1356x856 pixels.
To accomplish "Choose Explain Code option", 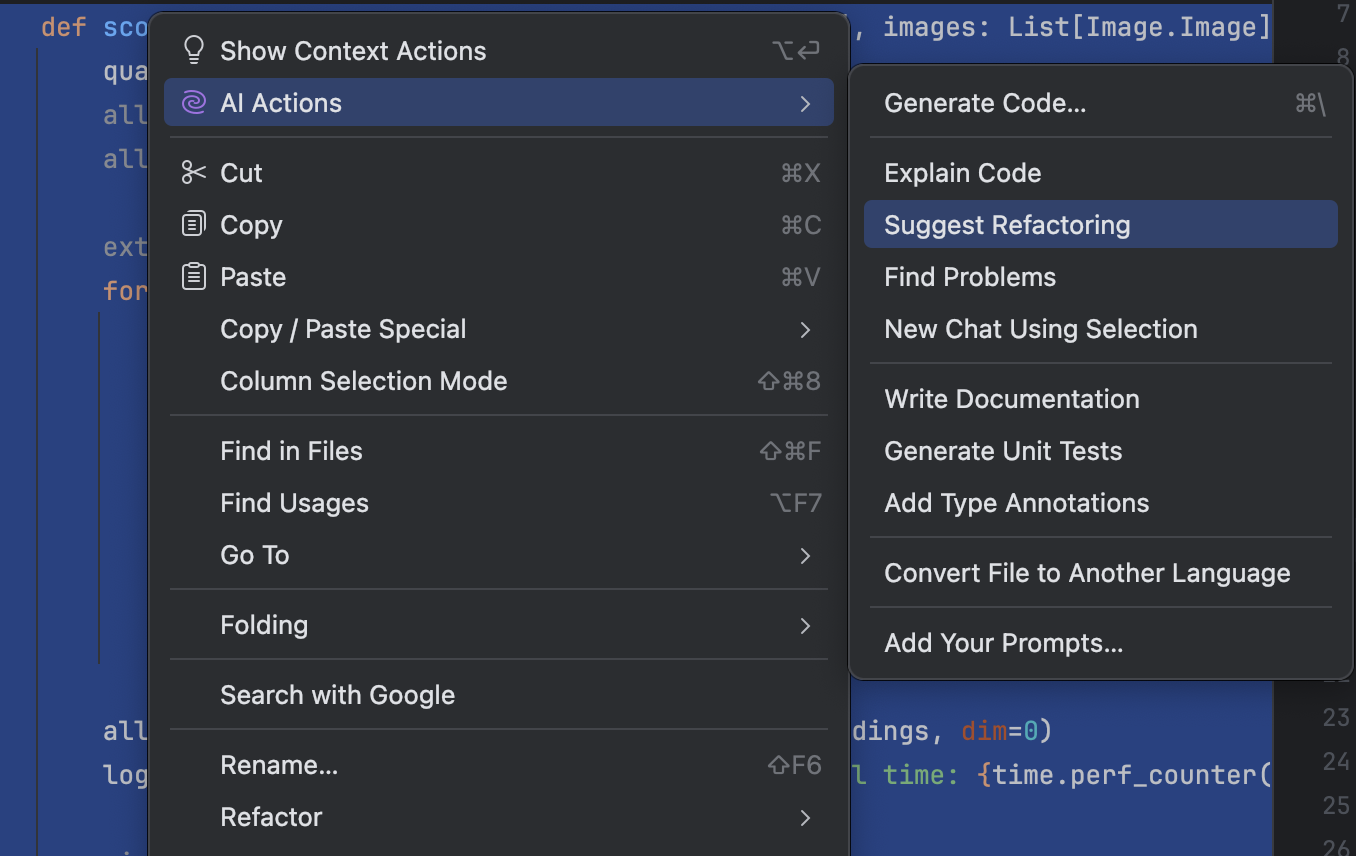I will click(962, 173).
